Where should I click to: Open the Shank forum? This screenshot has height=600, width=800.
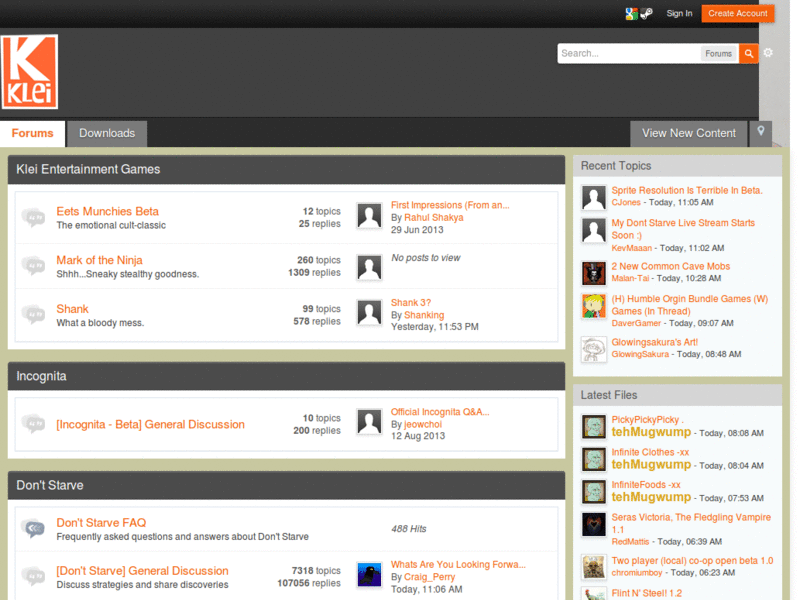(x=72, y=309)
